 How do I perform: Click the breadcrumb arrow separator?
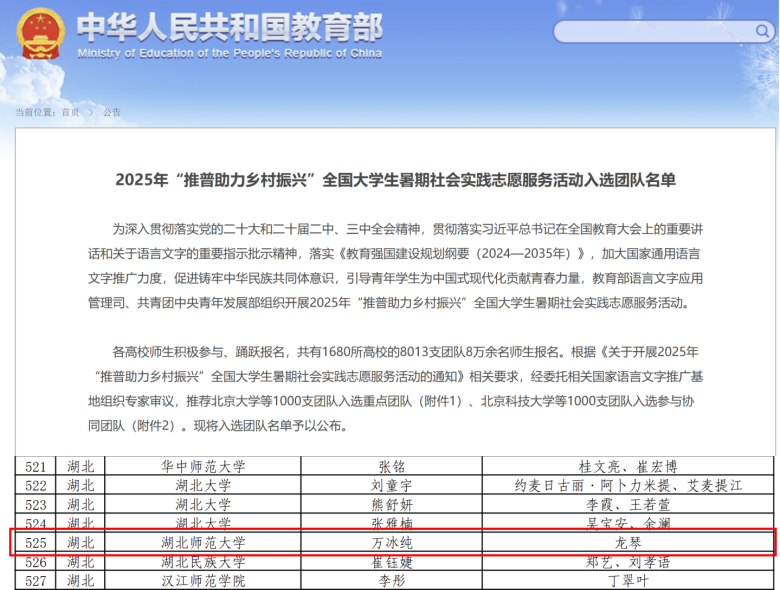91,112
